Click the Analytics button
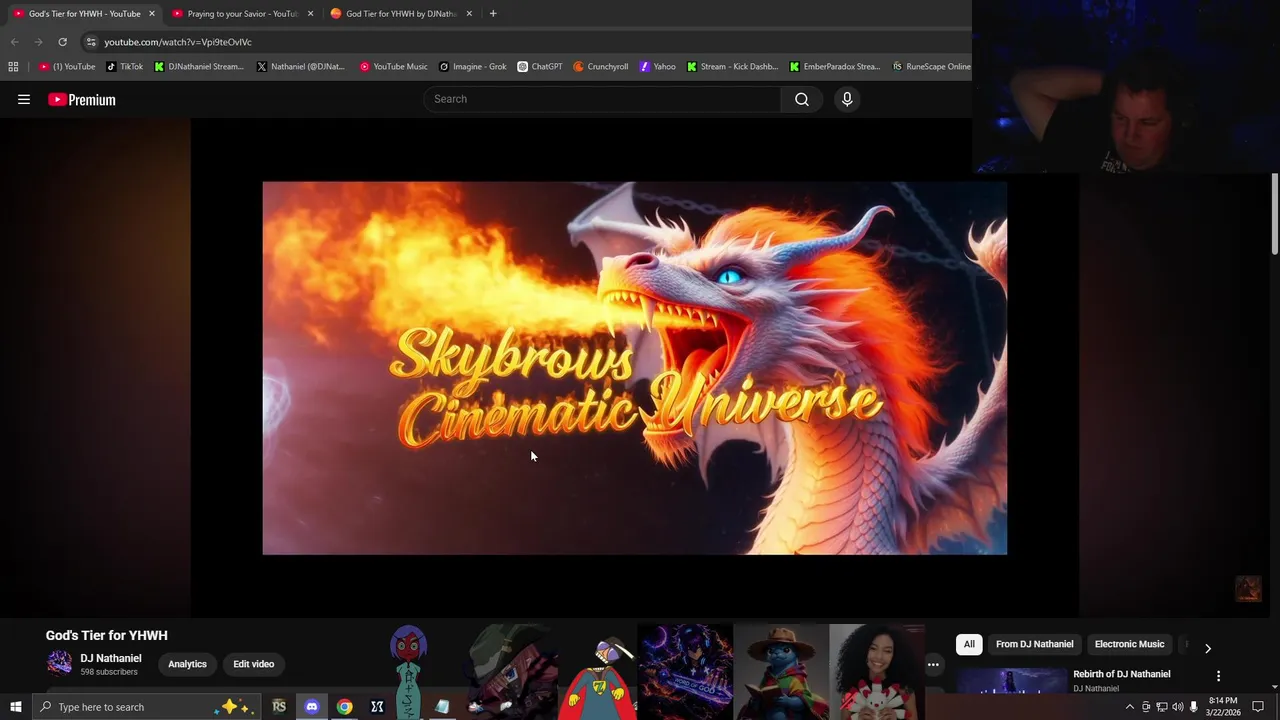 click(187, 664)
